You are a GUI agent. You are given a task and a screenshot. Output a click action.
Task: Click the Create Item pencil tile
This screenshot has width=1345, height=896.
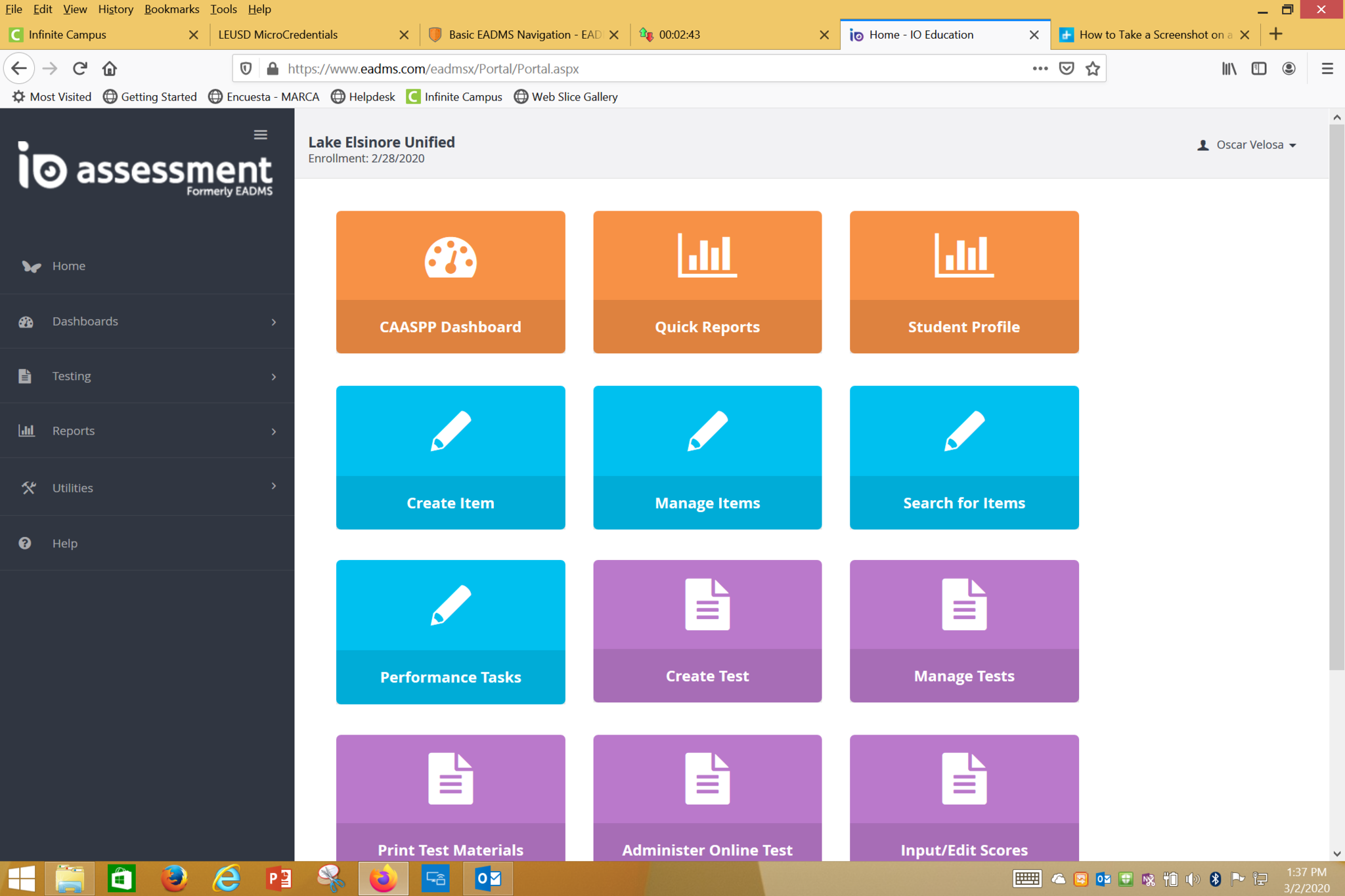pos(450,457)
